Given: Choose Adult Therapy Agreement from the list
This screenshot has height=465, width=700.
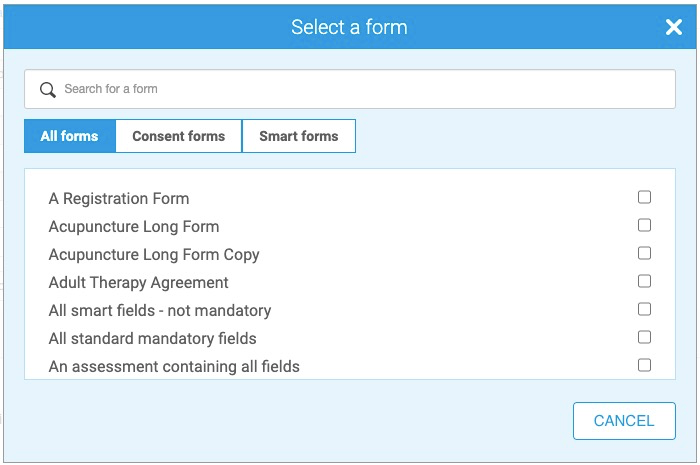Looking at the screenshot, I should tap(139, 283).
